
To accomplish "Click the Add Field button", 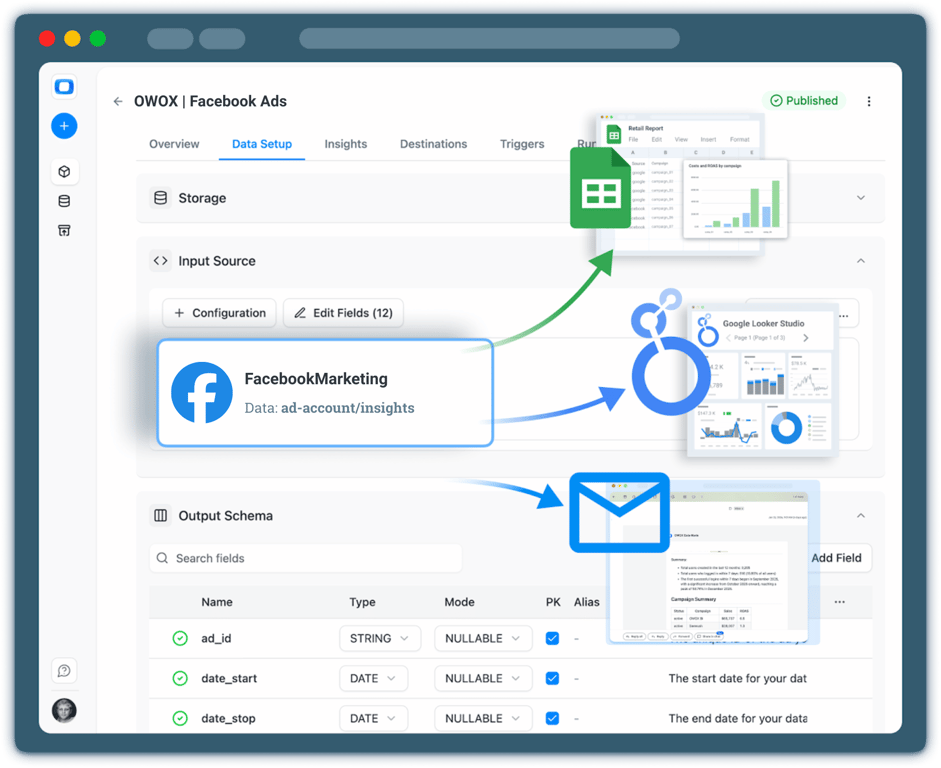I will 838,558.
